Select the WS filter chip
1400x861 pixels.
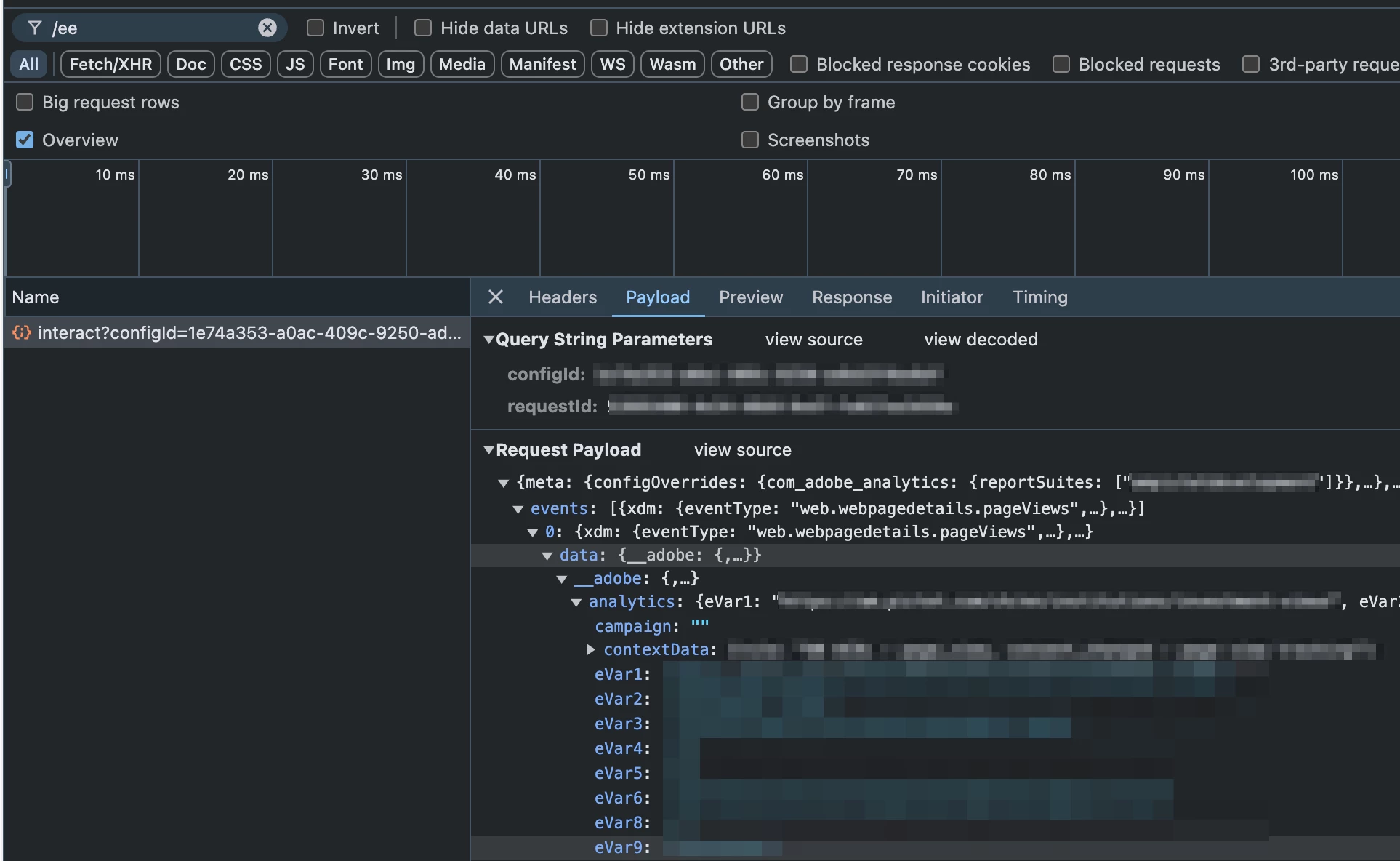(612, 64)
